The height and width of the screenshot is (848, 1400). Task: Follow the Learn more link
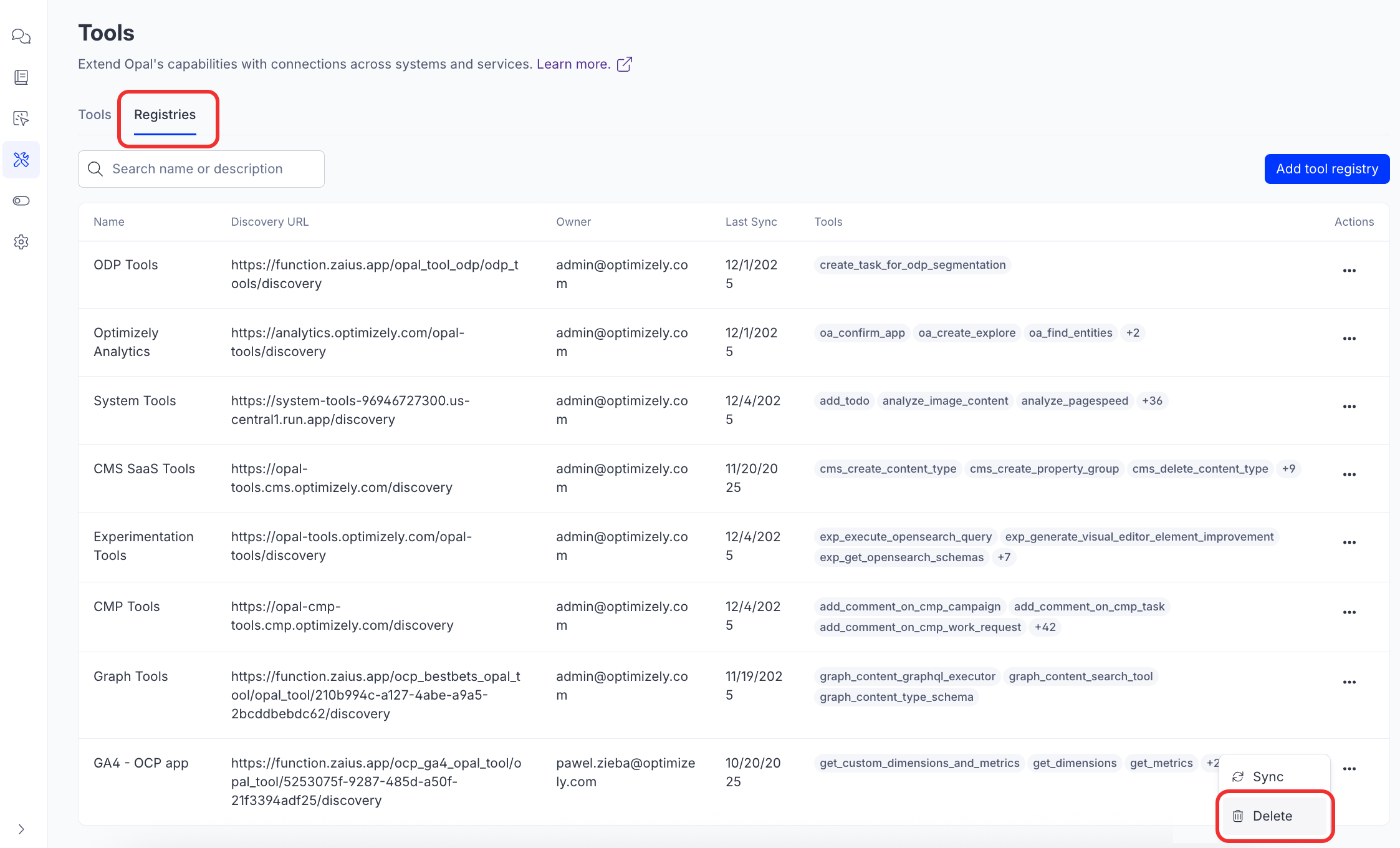tap(573, 64)
